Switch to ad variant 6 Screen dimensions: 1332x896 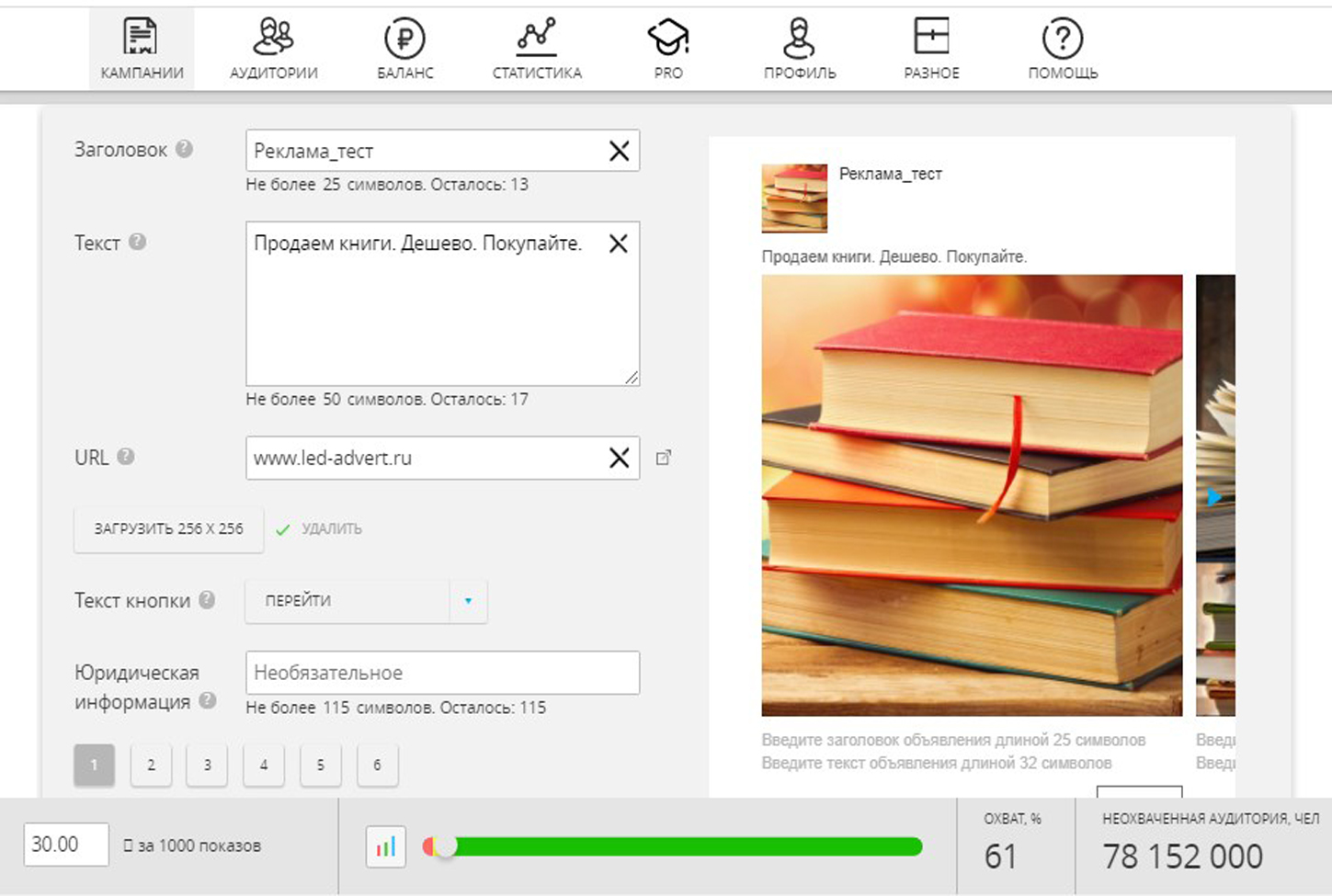tap(377, 765)
